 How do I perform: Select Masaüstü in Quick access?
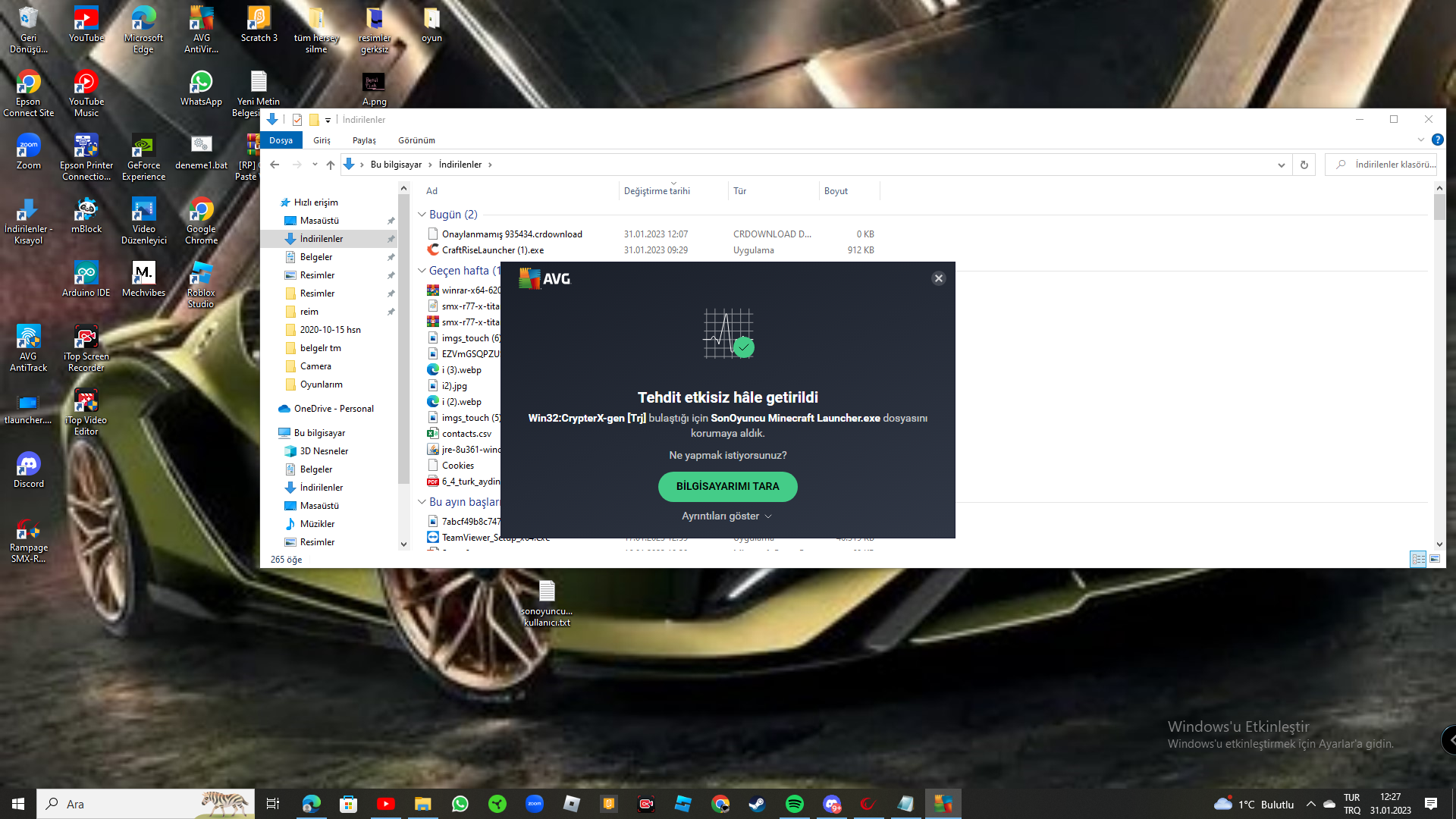tap(319, 221)
